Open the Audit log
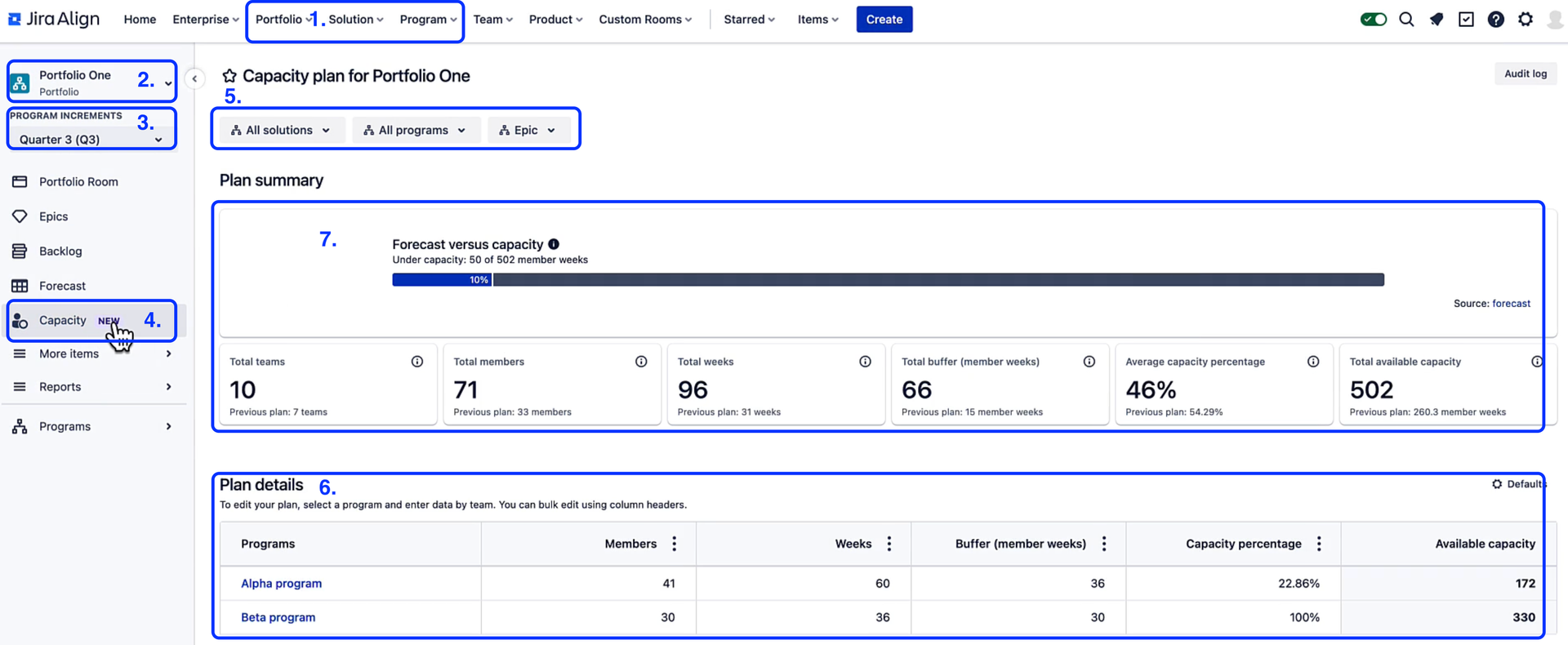 click(x=1526, y=73)
